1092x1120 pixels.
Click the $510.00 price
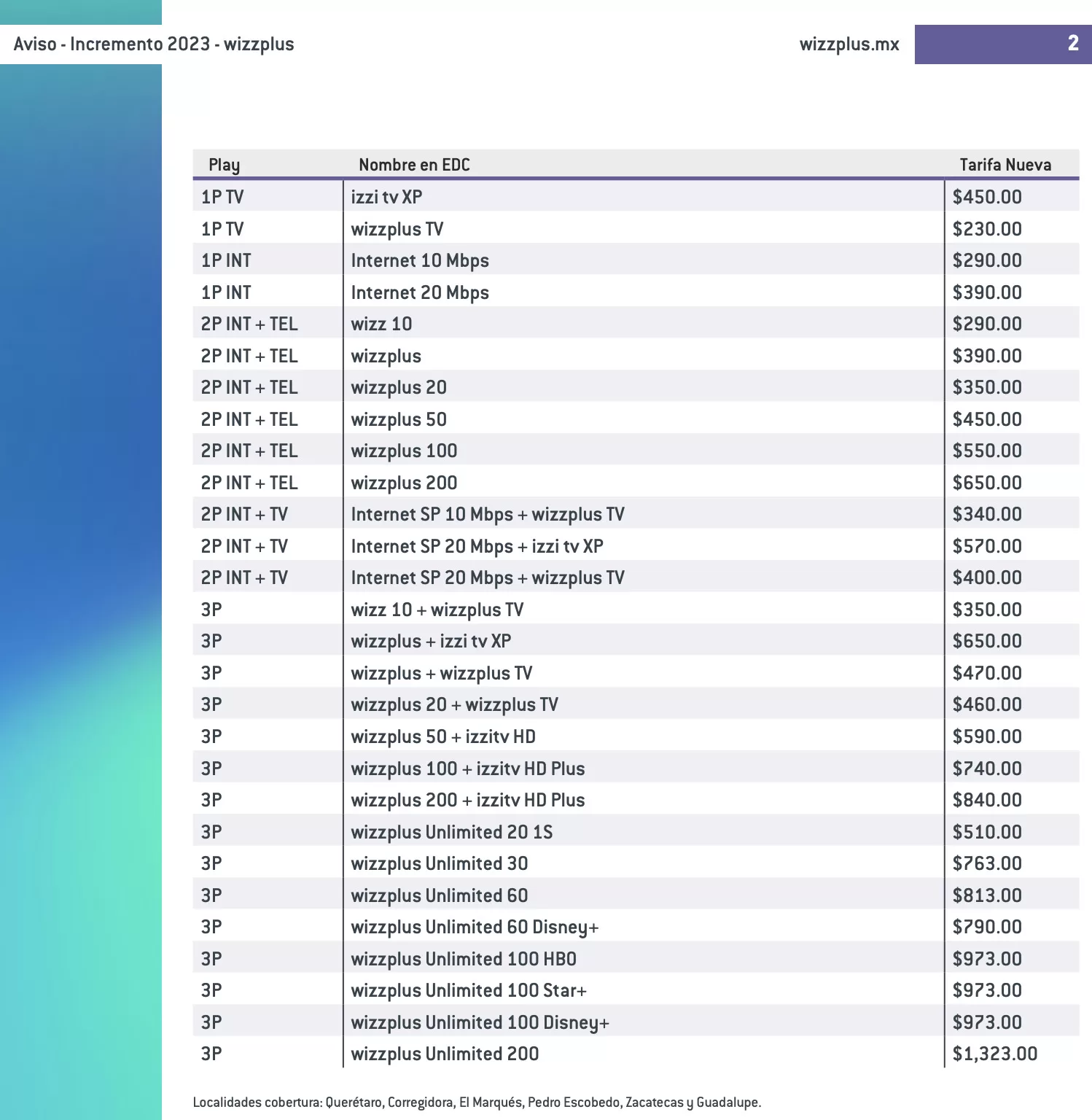pos(987,832)
